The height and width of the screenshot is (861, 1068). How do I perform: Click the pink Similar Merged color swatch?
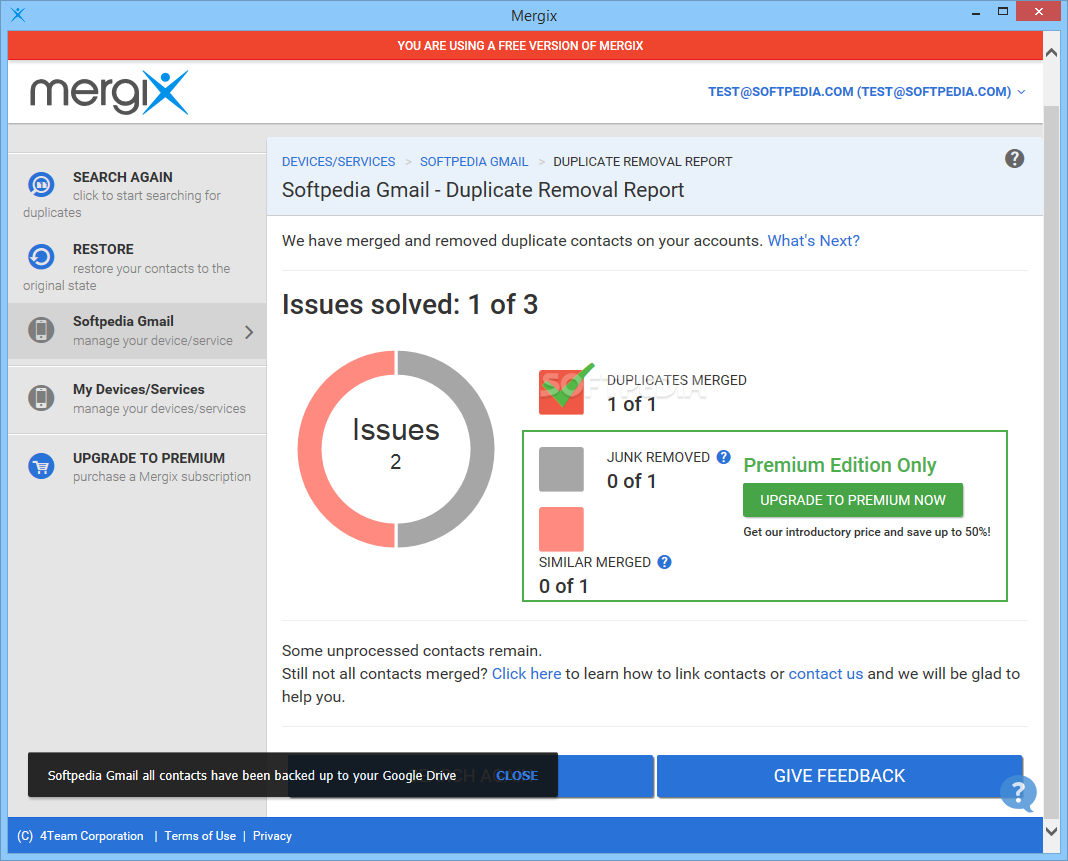point(561,529)
